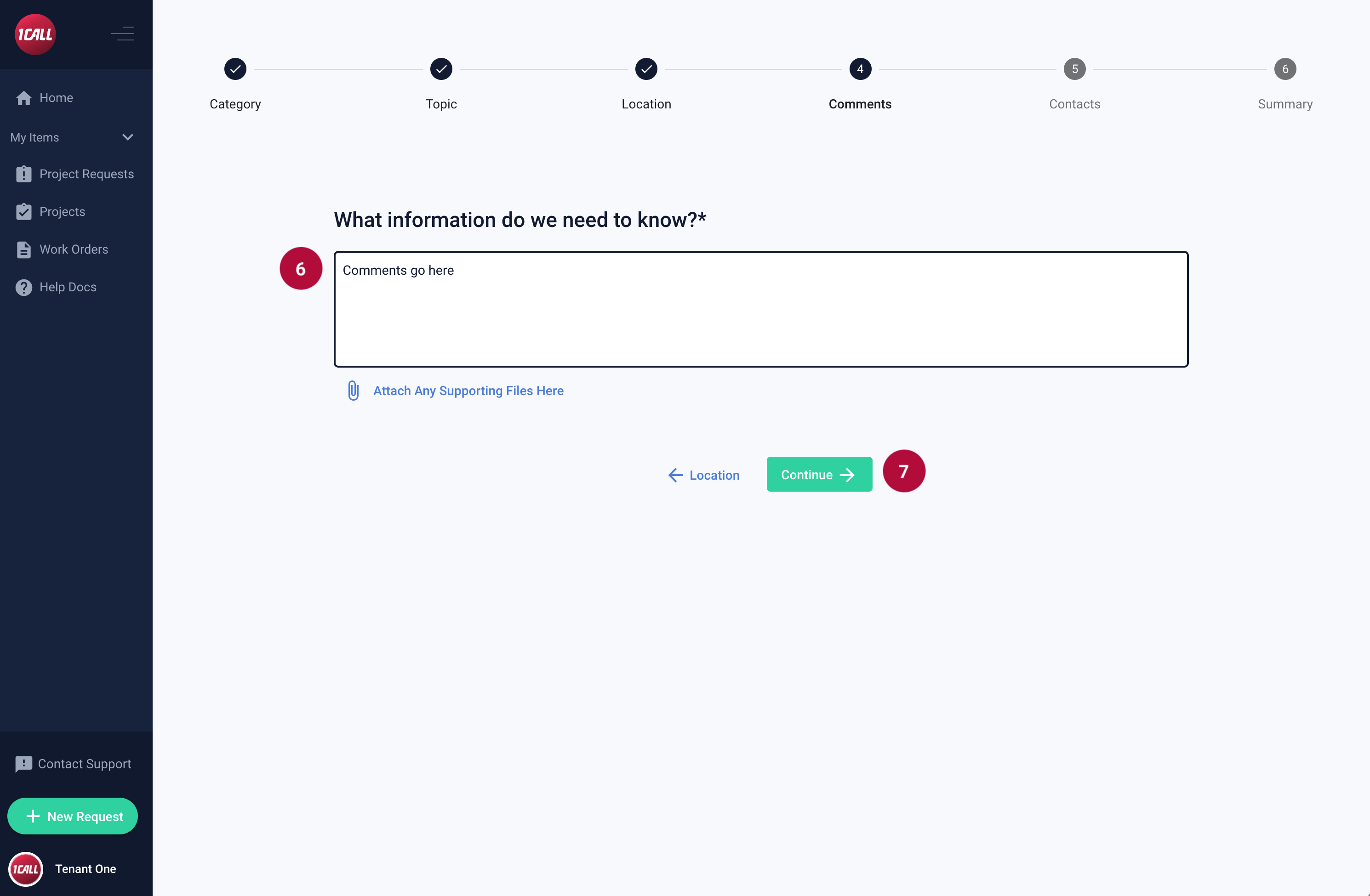1370x896 pixels.
Task: Start a New Request
Action: (73, 816)
